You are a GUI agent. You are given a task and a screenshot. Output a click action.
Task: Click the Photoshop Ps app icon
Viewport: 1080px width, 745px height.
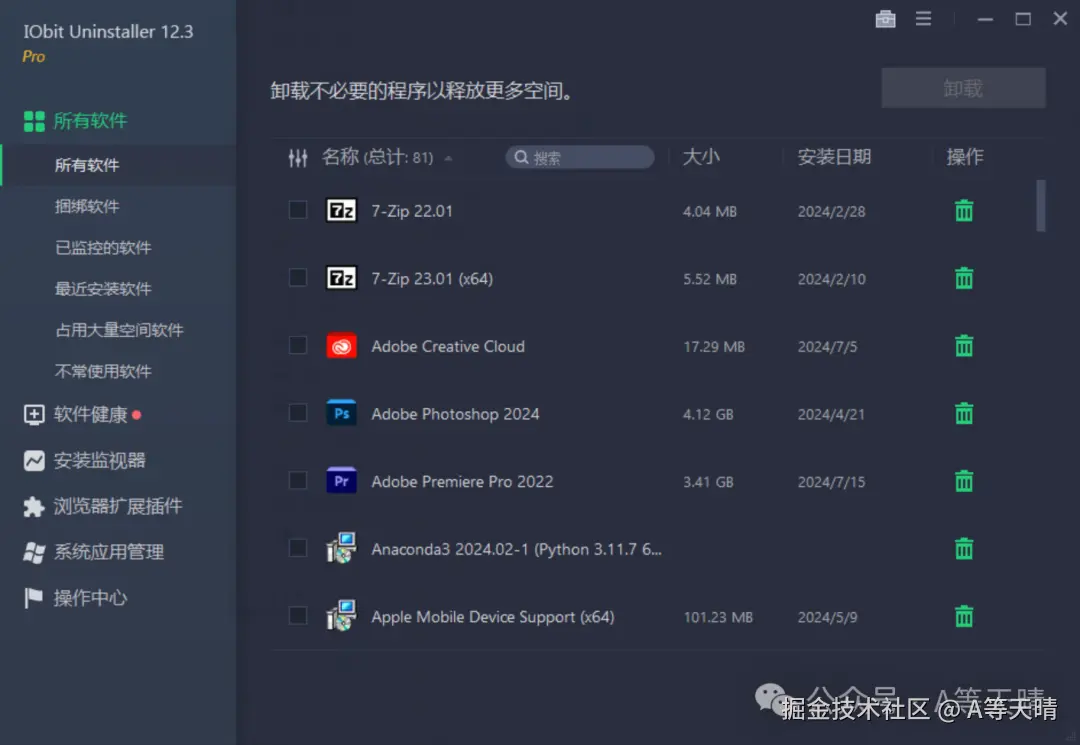click(x=341, y=413)
